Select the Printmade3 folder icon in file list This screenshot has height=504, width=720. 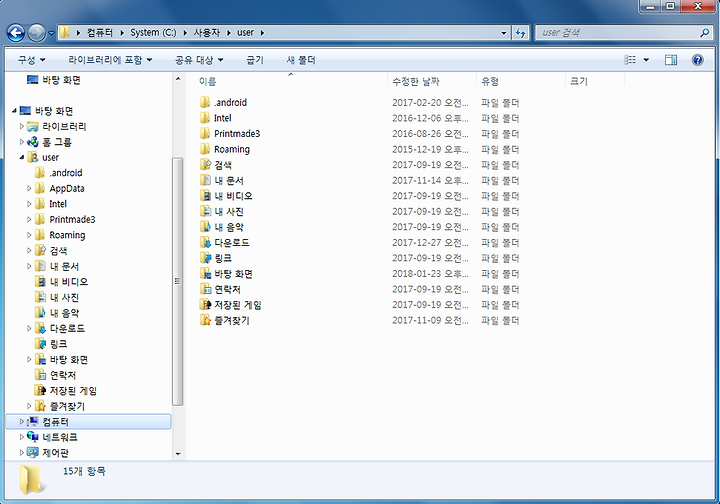tap(205, 134)
